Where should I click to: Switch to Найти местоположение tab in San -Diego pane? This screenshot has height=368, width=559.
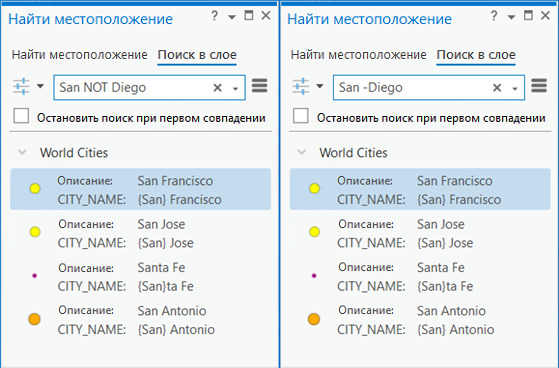click(x=359, y=55)
